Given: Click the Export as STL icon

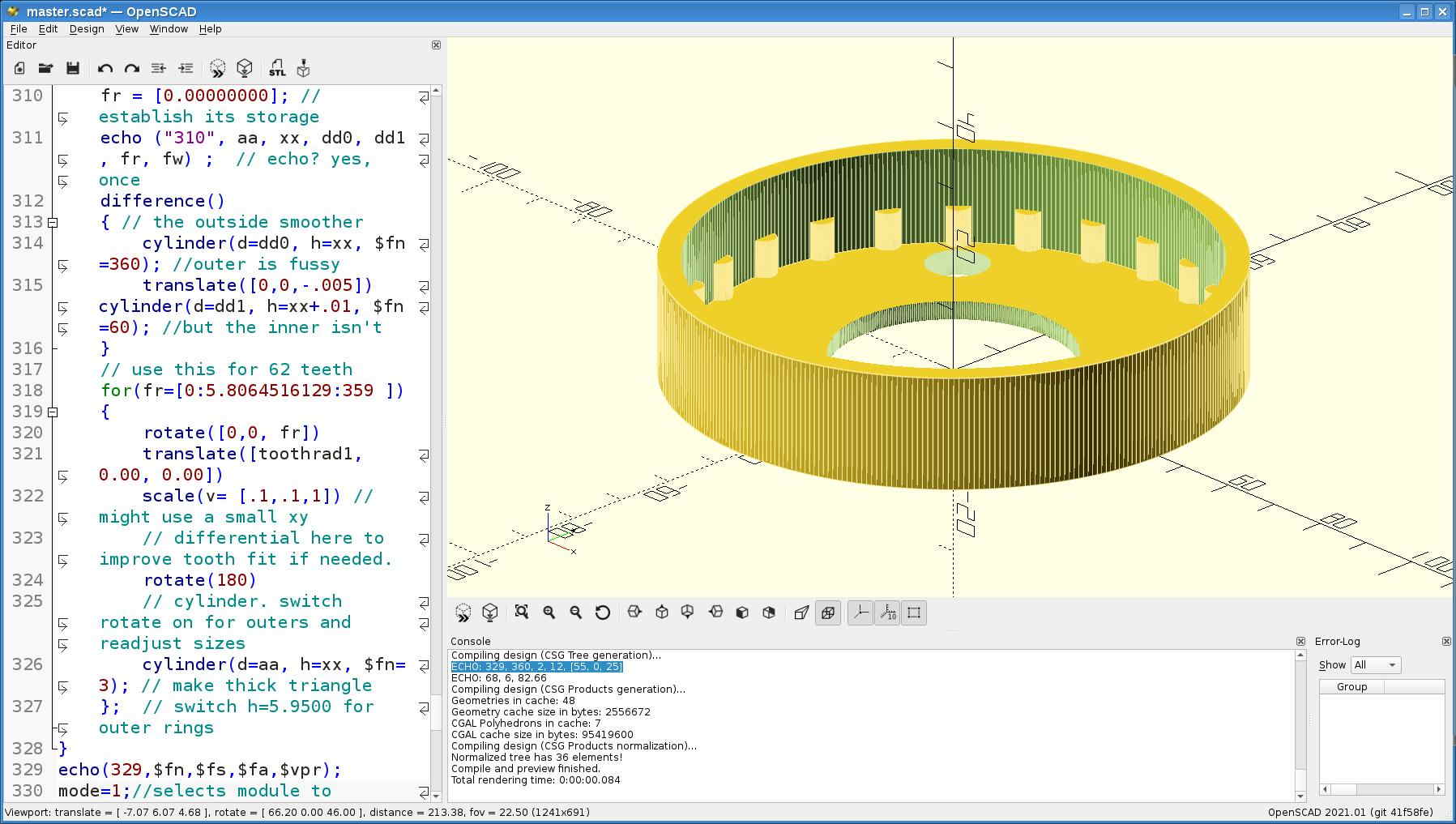Looking at the screenshot, I should tap(277, 68).
